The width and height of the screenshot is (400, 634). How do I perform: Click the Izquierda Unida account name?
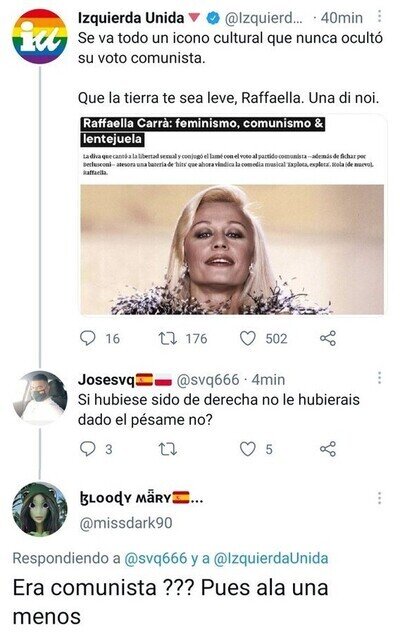tap(131, 17)
